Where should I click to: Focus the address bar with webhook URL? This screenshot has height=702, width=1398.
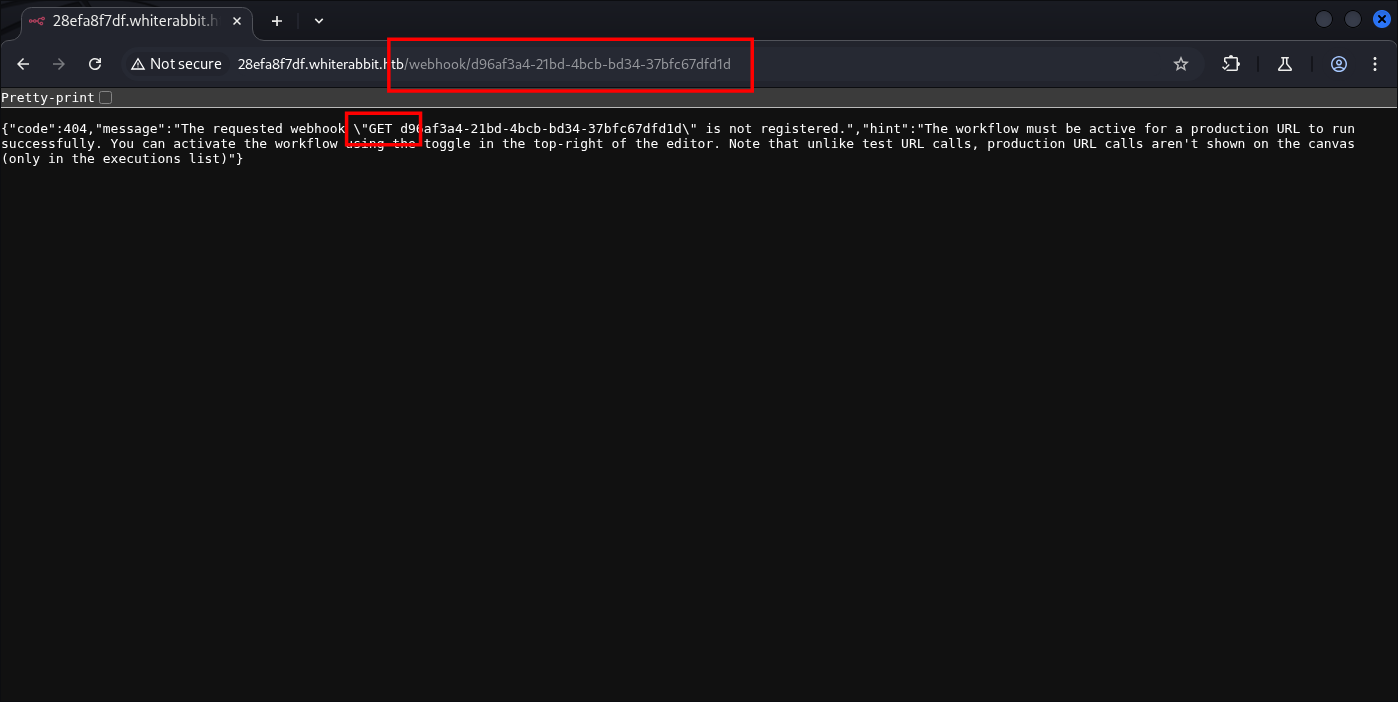[600, 64]
